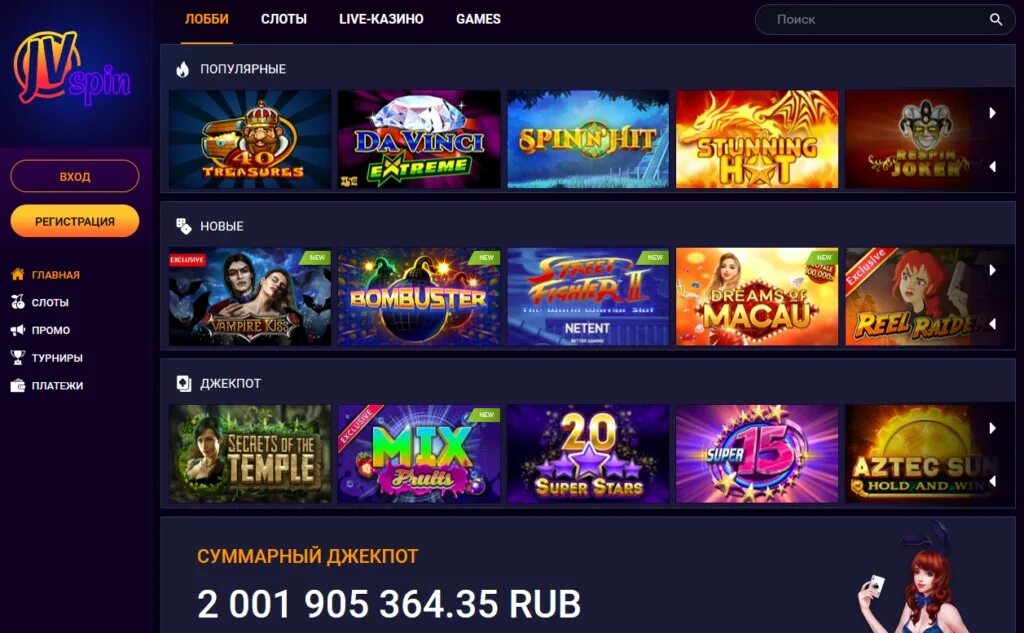Click the dice icon beside Новые

pyautogui.click(x=184, y=226)
